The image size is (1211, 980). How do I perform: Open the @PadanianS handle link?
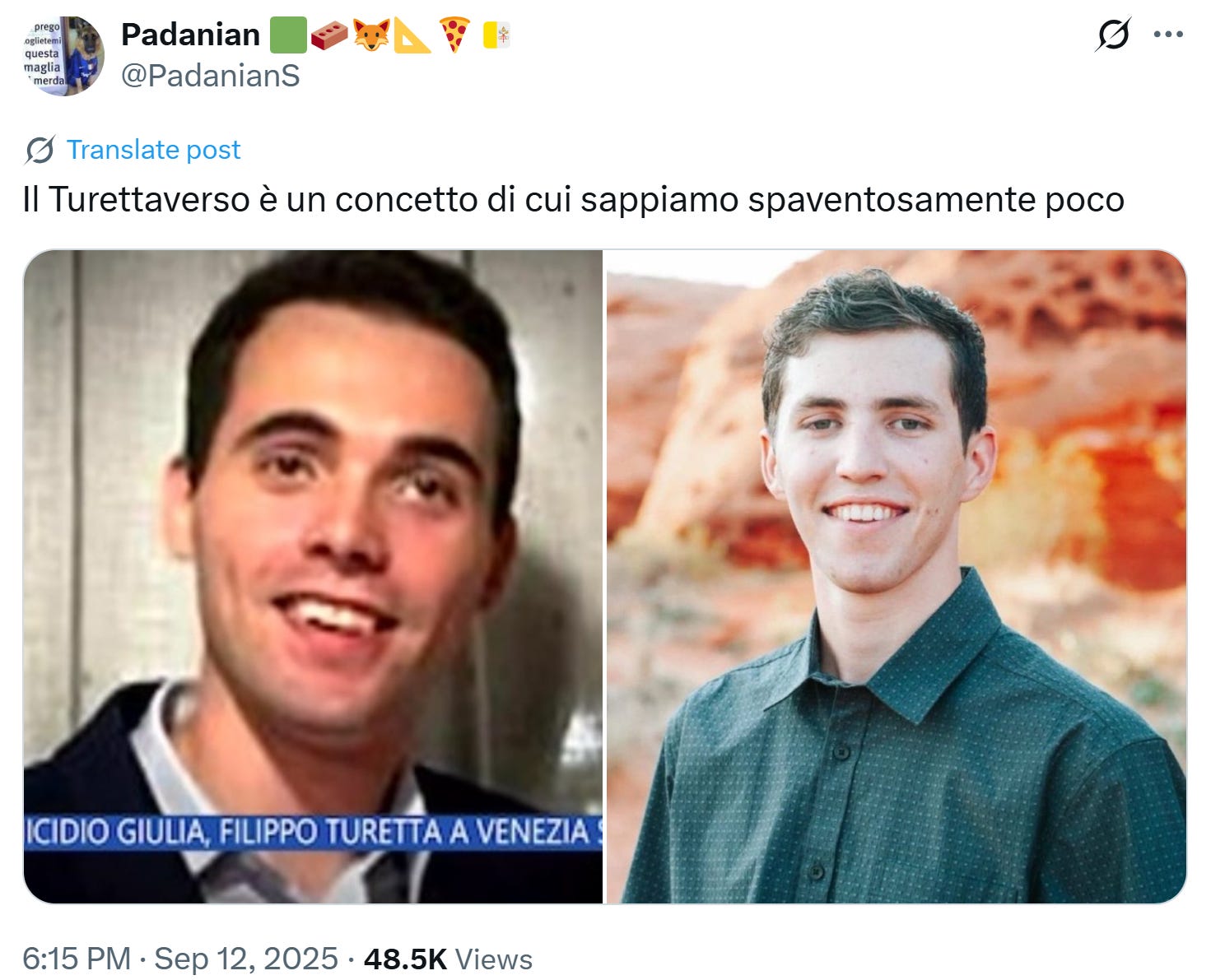click(x=211, y=76)
